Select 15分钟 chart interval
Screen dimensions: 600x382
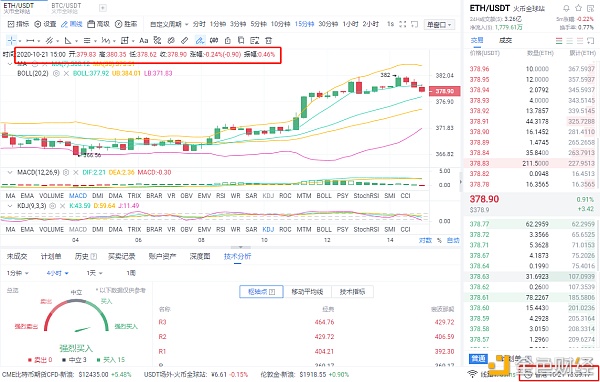coord(305,24)
